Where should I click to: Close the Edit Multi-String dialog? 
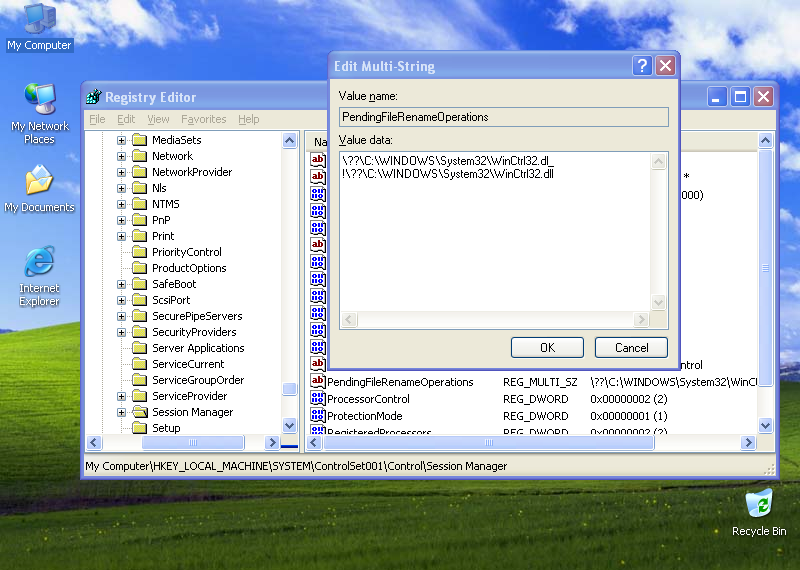click(x=665, y=65)
